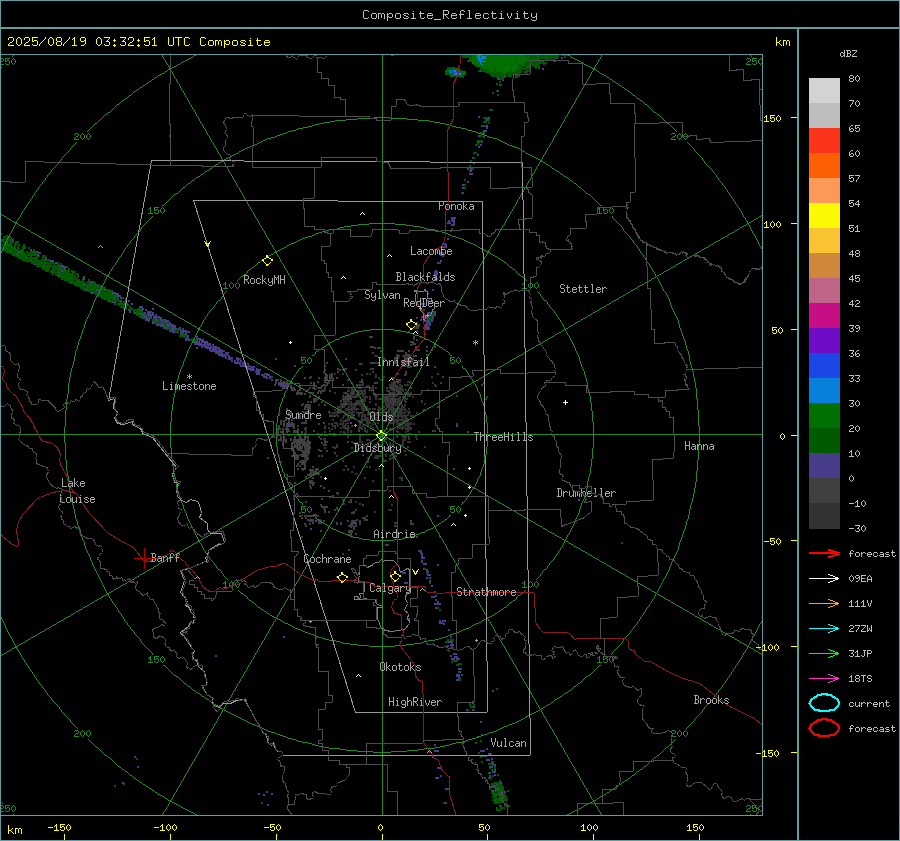Screen dimensions: 900x841
Task: Select the indigo 0 dBZ color swatch
Action: [x=824, y=466]
